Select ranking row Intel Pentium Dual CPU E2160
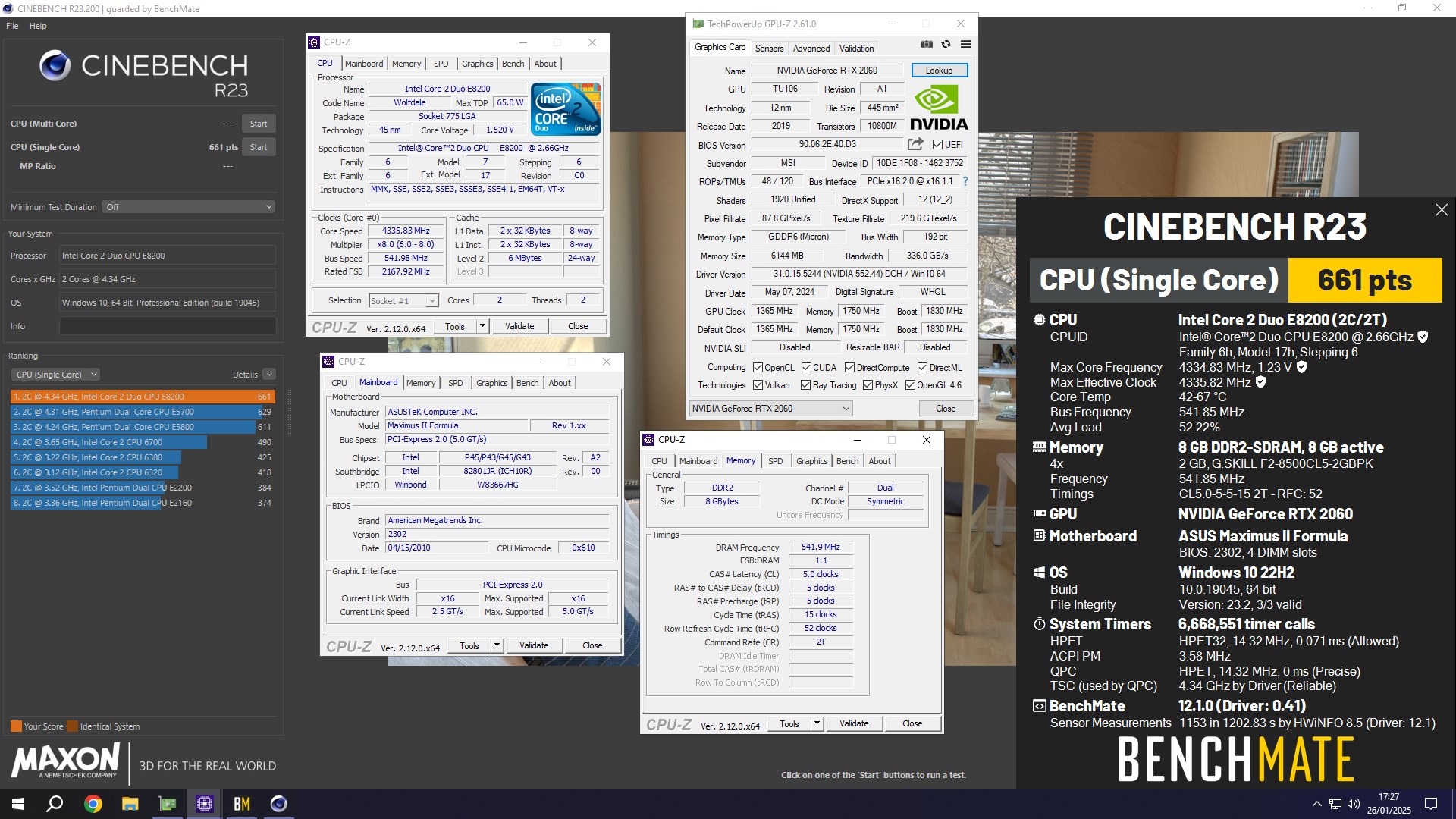 click(142, 503)
